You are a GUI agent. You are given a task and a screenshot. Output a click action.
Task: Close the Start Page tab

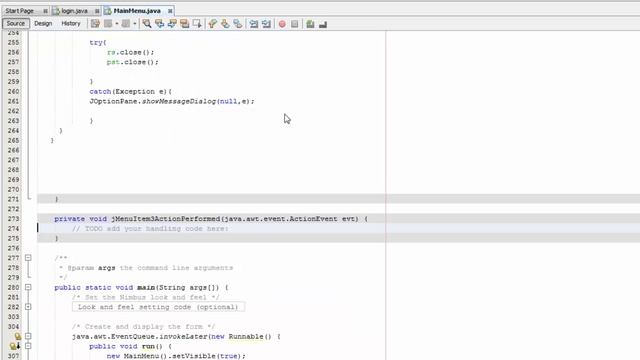pyautogui.click(x=45, y=11)
